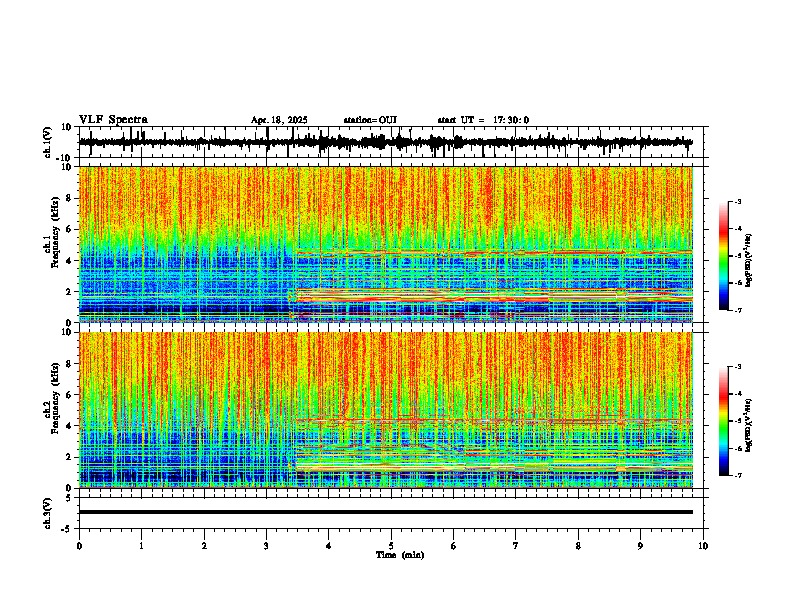This screenshot has width=792, height=612.
Task: Click the ch.1 colorbar log PSD label
Action: (x=749, y=260)
